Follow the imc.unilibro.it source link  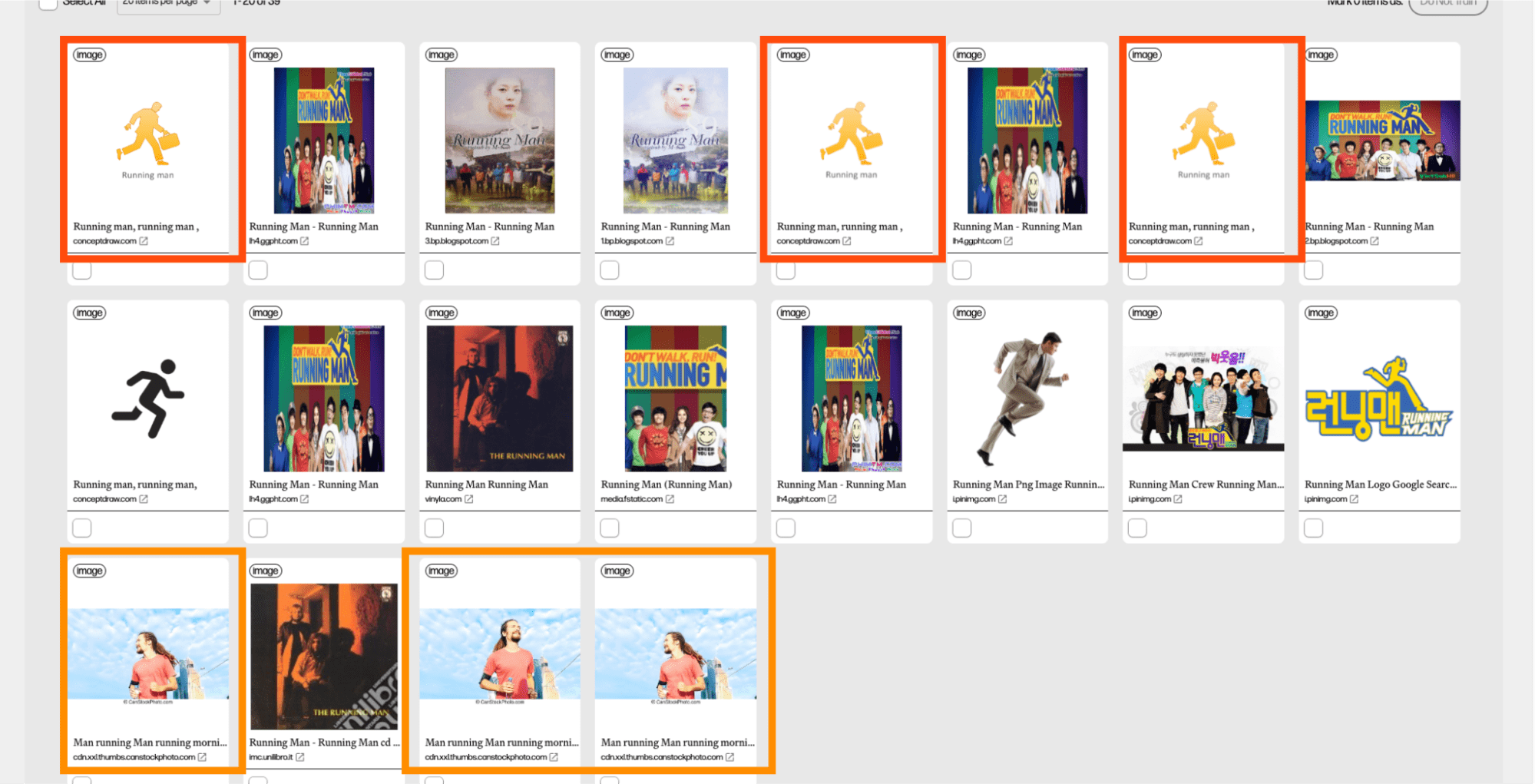(270, 757)
